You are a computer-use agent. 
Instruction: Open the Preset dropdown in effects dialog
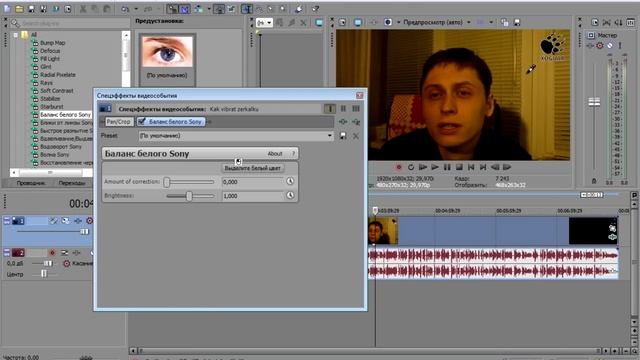pos(329,136)
